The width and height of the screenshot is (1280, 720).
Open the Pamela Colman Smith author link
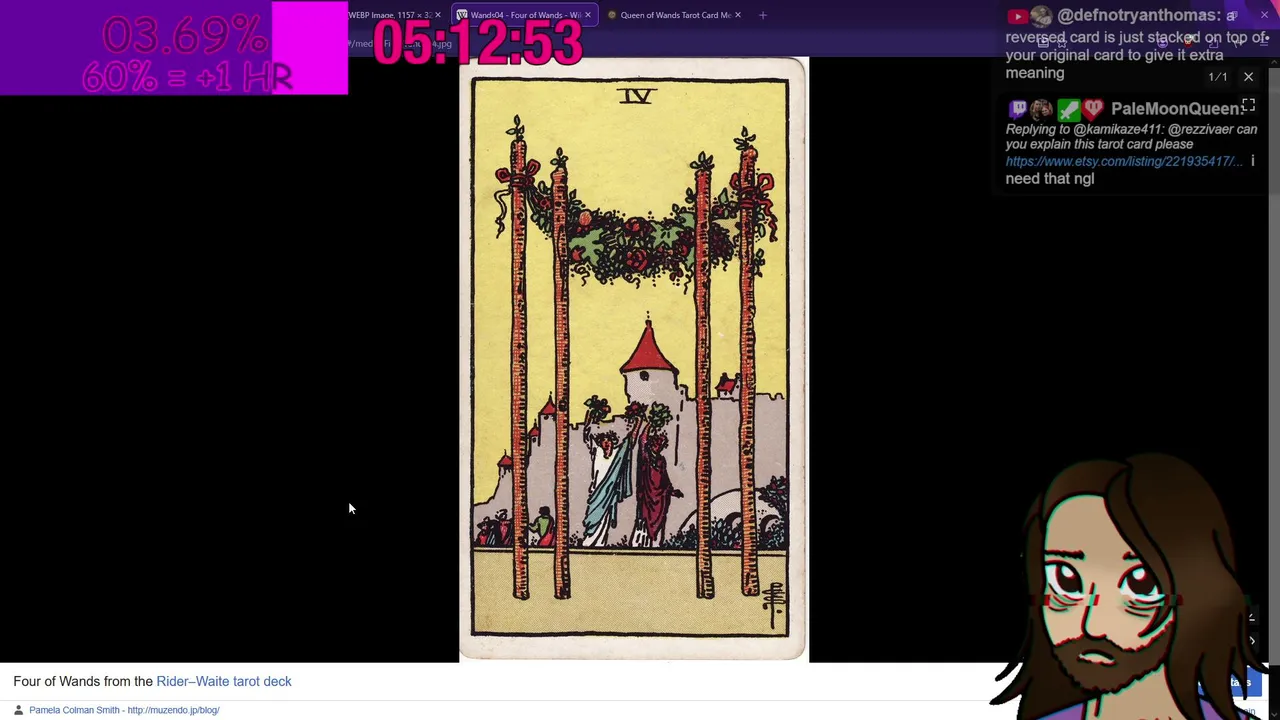coord(124,710)
